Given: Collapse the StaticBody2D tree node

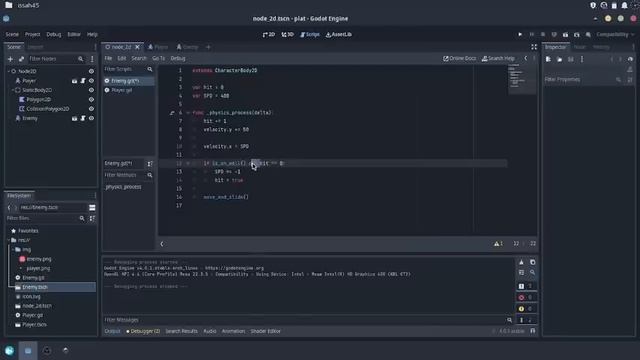Looking at the screenshot, I should (13, 90).
